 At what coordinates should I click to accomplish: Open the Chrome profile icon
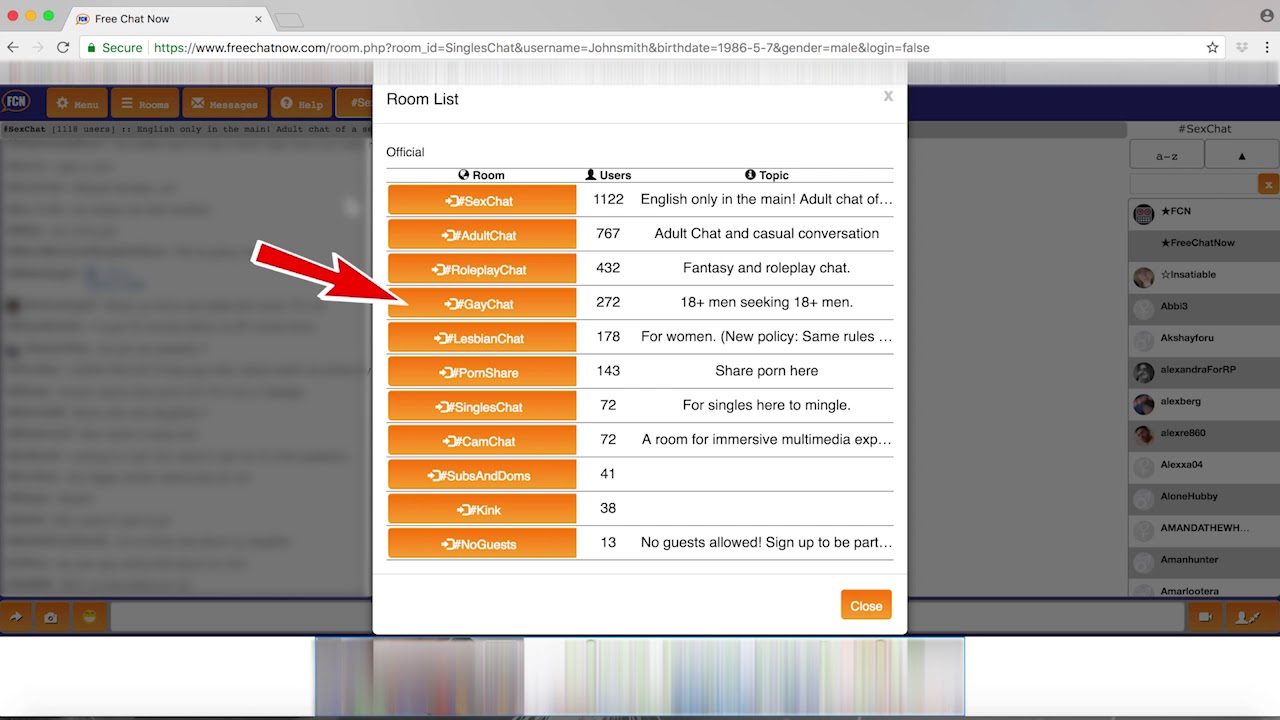1267,16
